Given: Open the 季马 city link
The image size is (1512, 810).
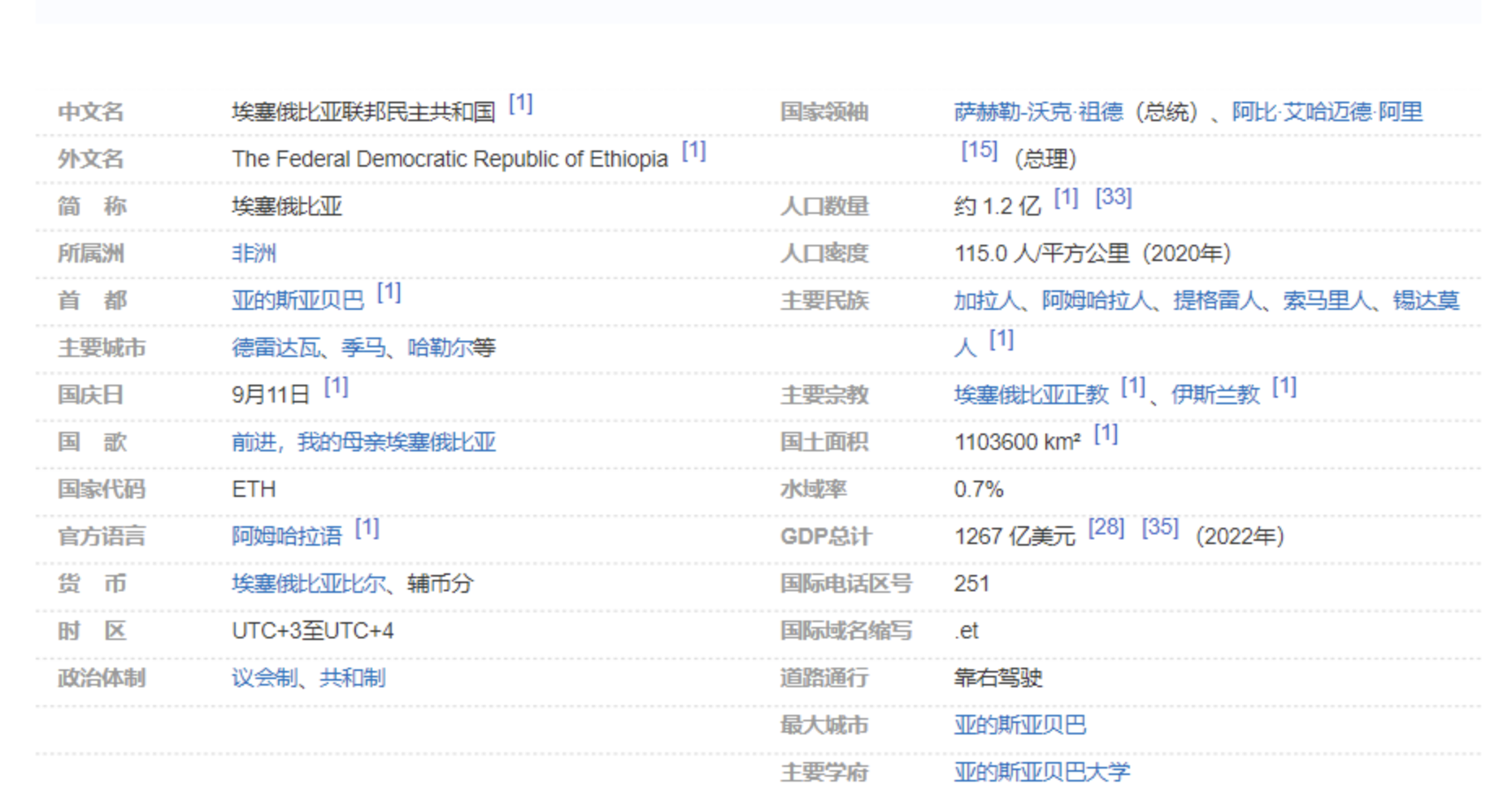Looking at the screenshot, I should coord(363,348).
